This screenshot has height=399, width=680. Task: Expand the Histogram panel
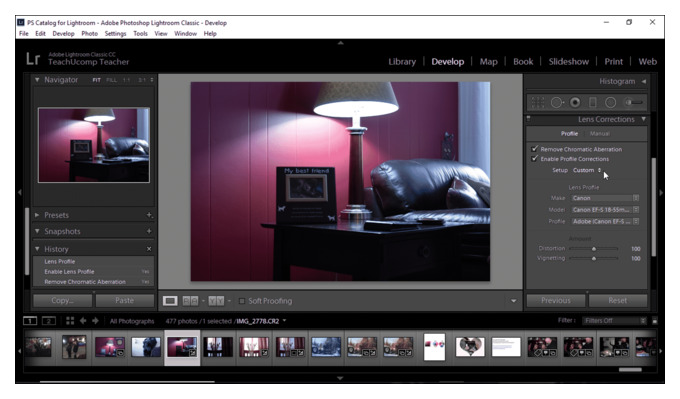(644, 81)
